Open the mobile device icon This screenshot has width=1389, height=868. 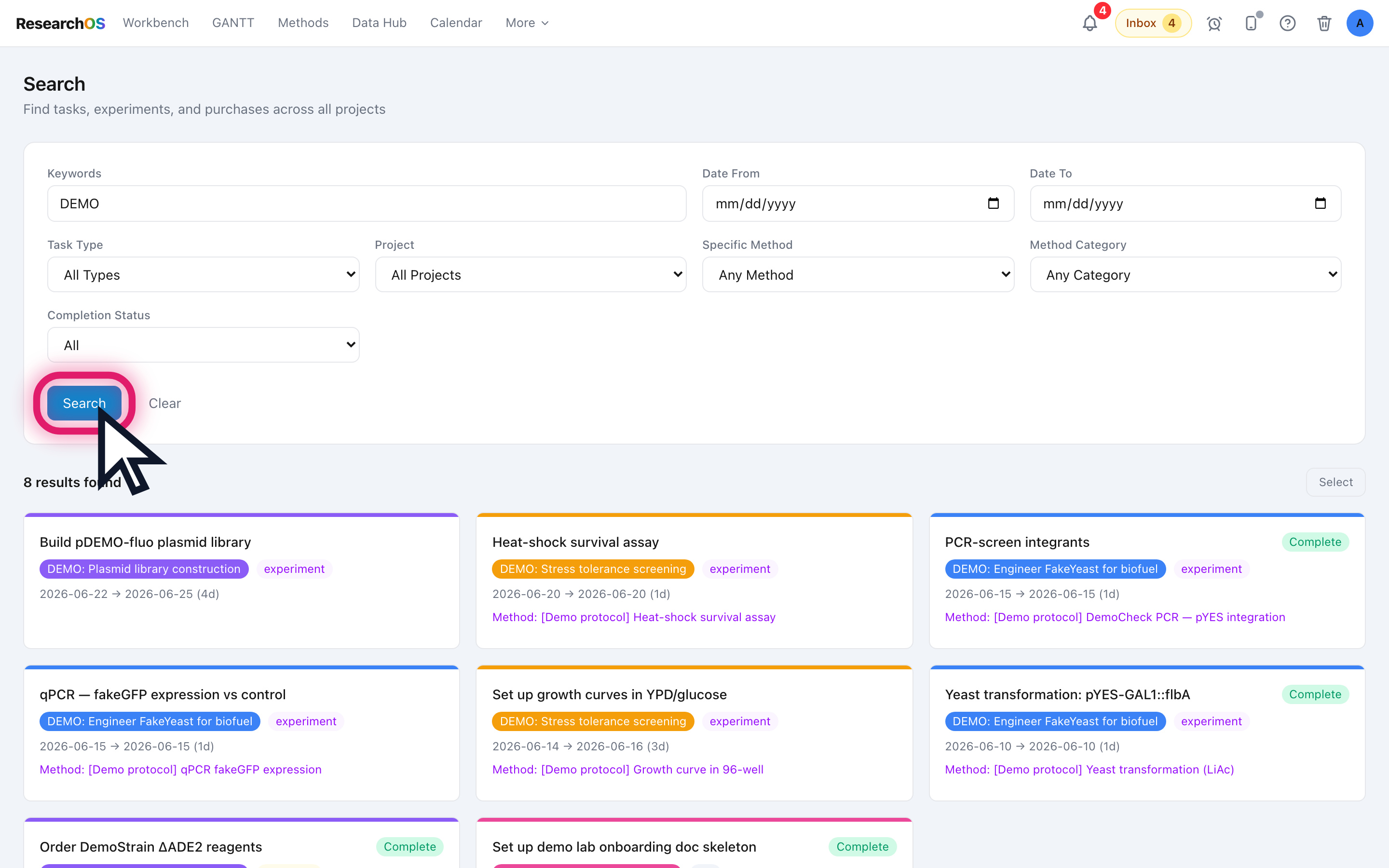click(1251, 24)
